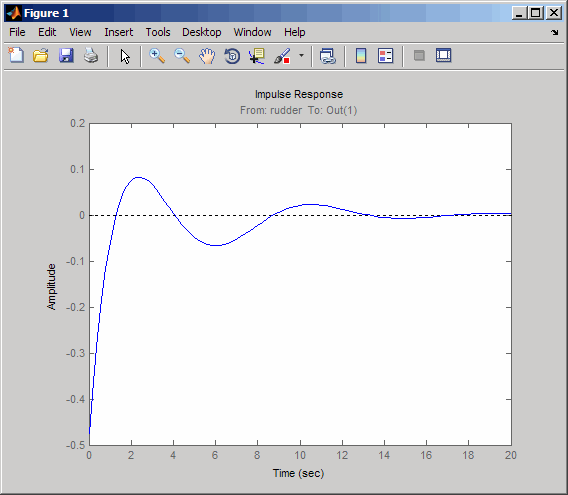
Task: Open the Brush tool color dropdown arrow
Action: coord(301,56)
